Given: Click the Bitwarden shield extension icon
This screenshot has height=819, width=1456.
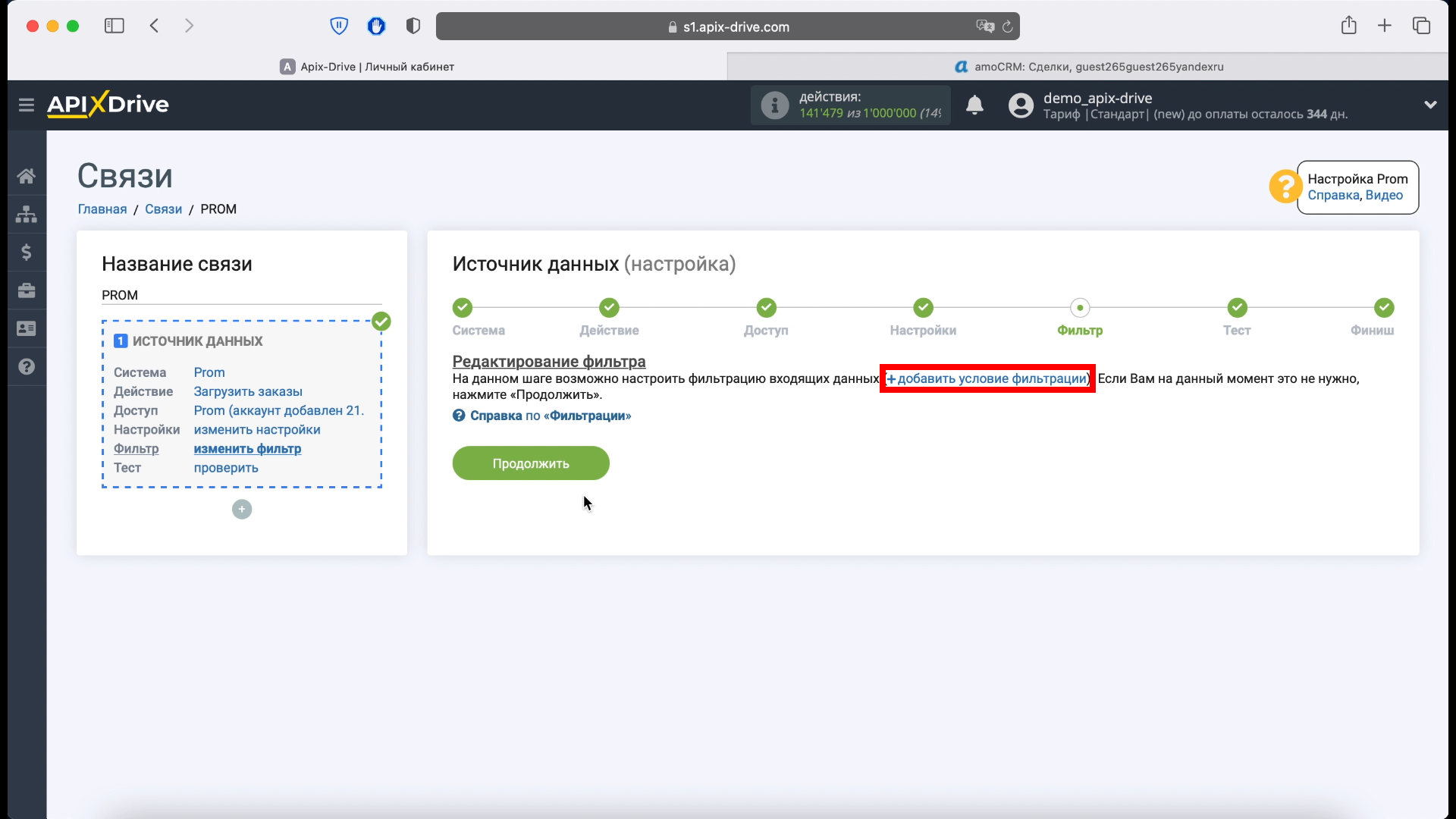Looking at the screenshot, I should coord(339,26).
